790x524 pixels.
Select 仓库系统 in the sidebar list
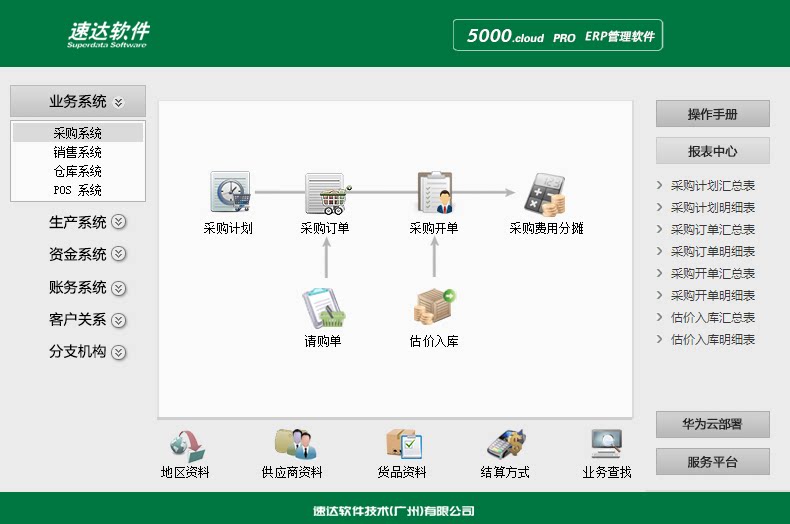click(x=78, y=171)
